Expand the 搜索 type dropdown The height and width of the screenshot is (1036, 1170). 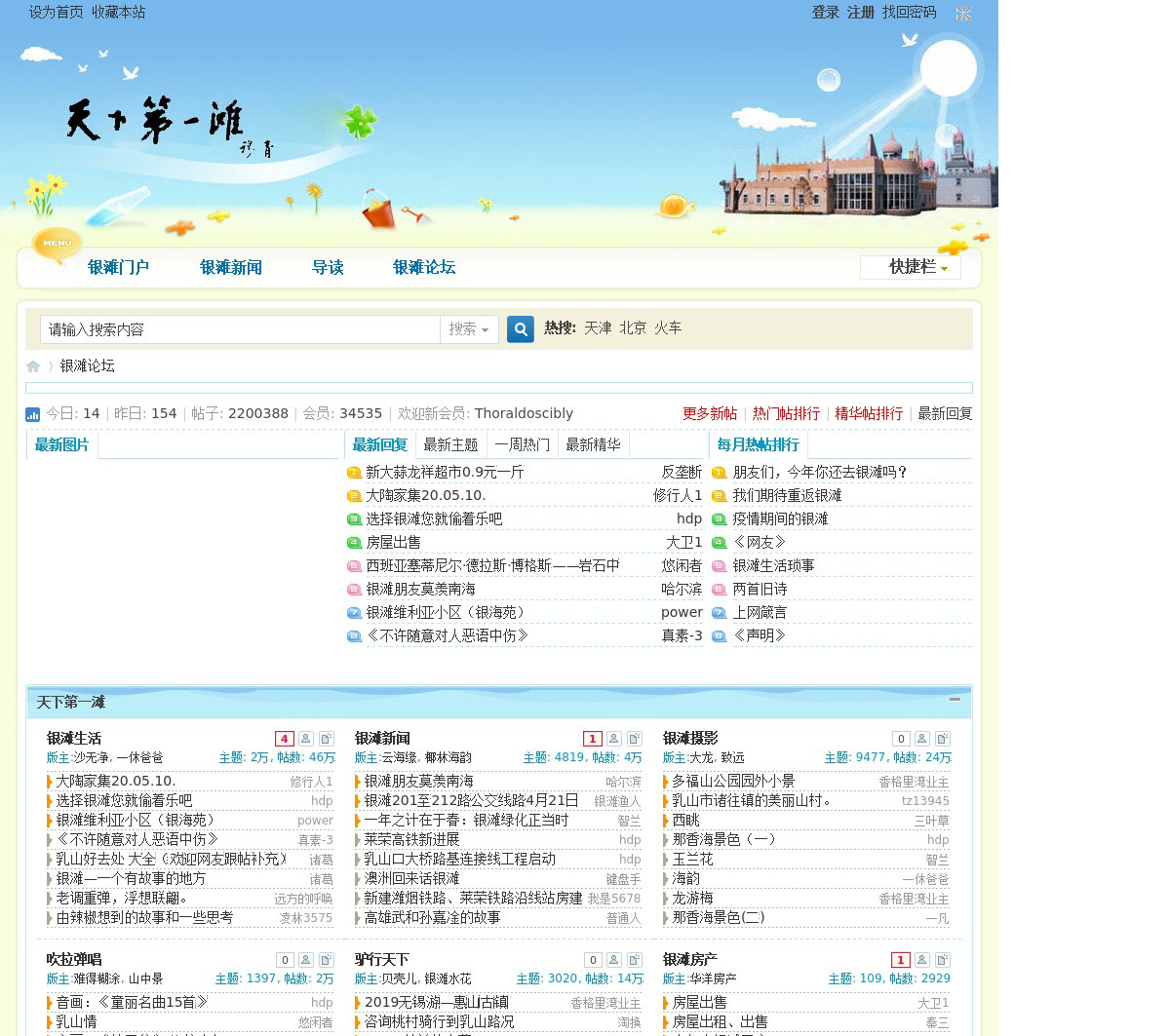coord(469,329)
